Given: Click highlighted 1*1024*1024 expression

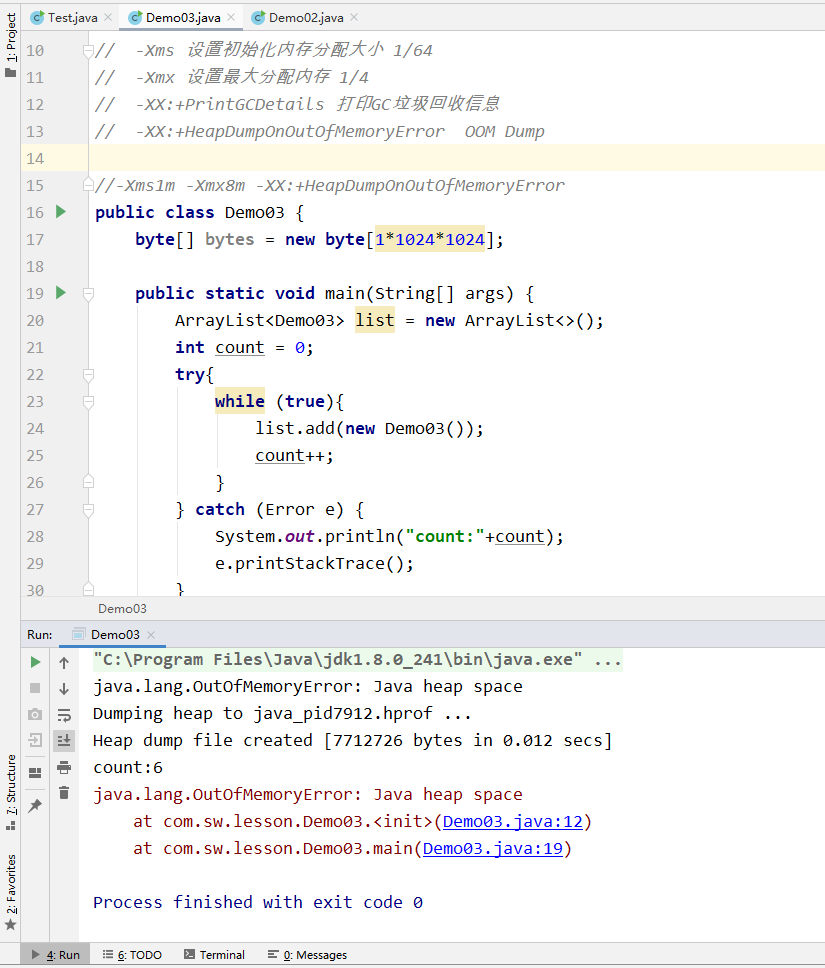Looking at the screenshot, I should [x=430, y=240].
